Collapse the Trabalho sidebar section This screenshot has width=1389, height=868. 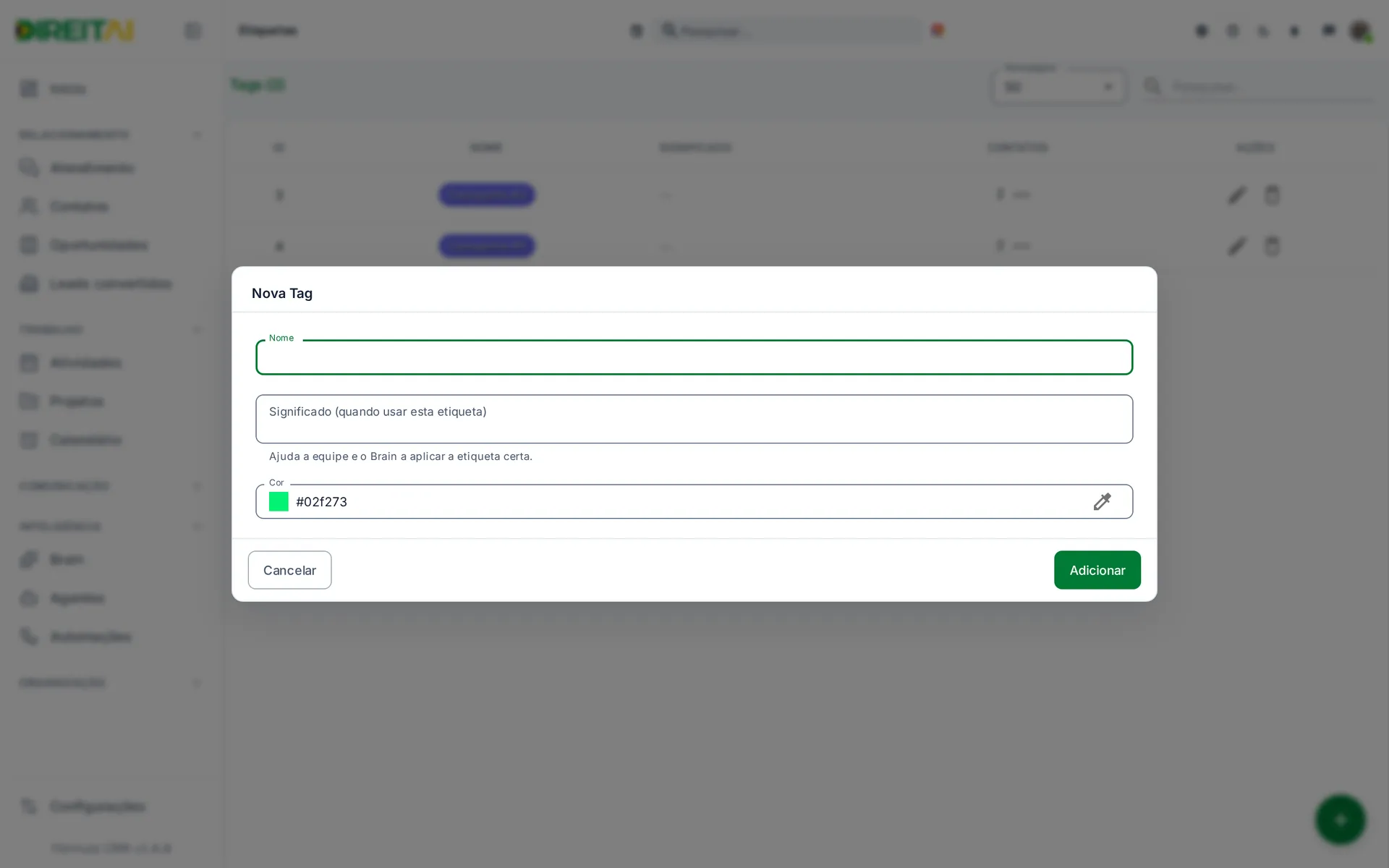pos(197,330)
